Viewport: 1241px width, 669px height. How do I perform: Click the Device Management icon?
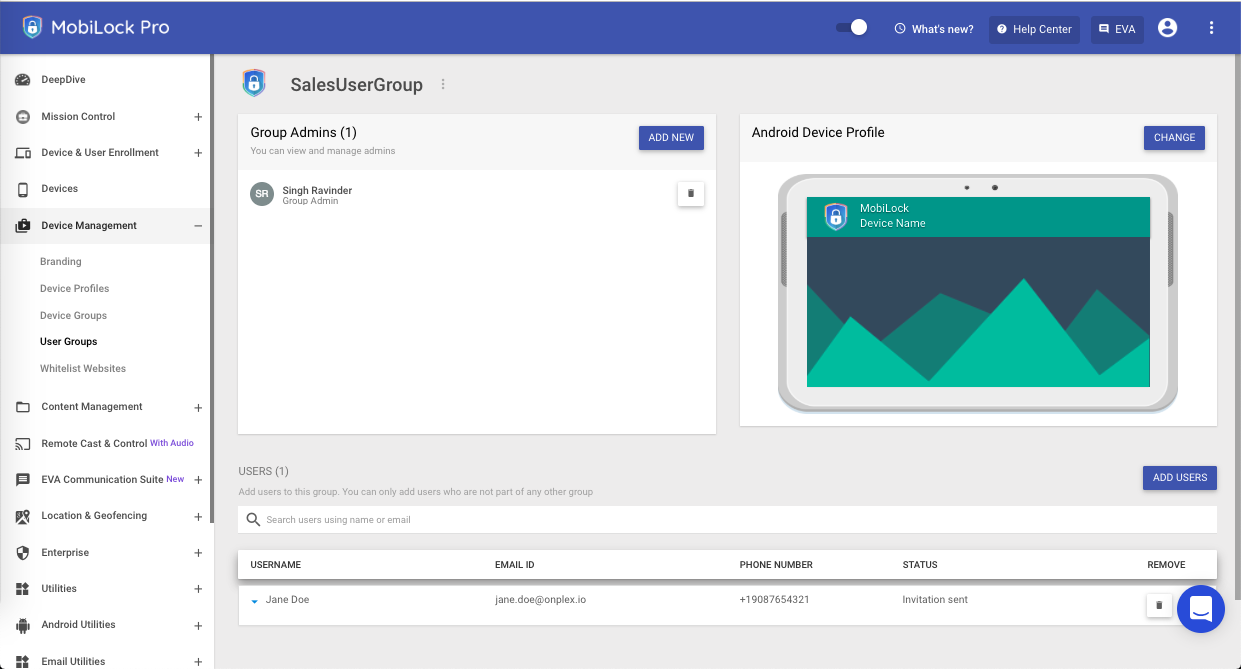pos(22,226)
